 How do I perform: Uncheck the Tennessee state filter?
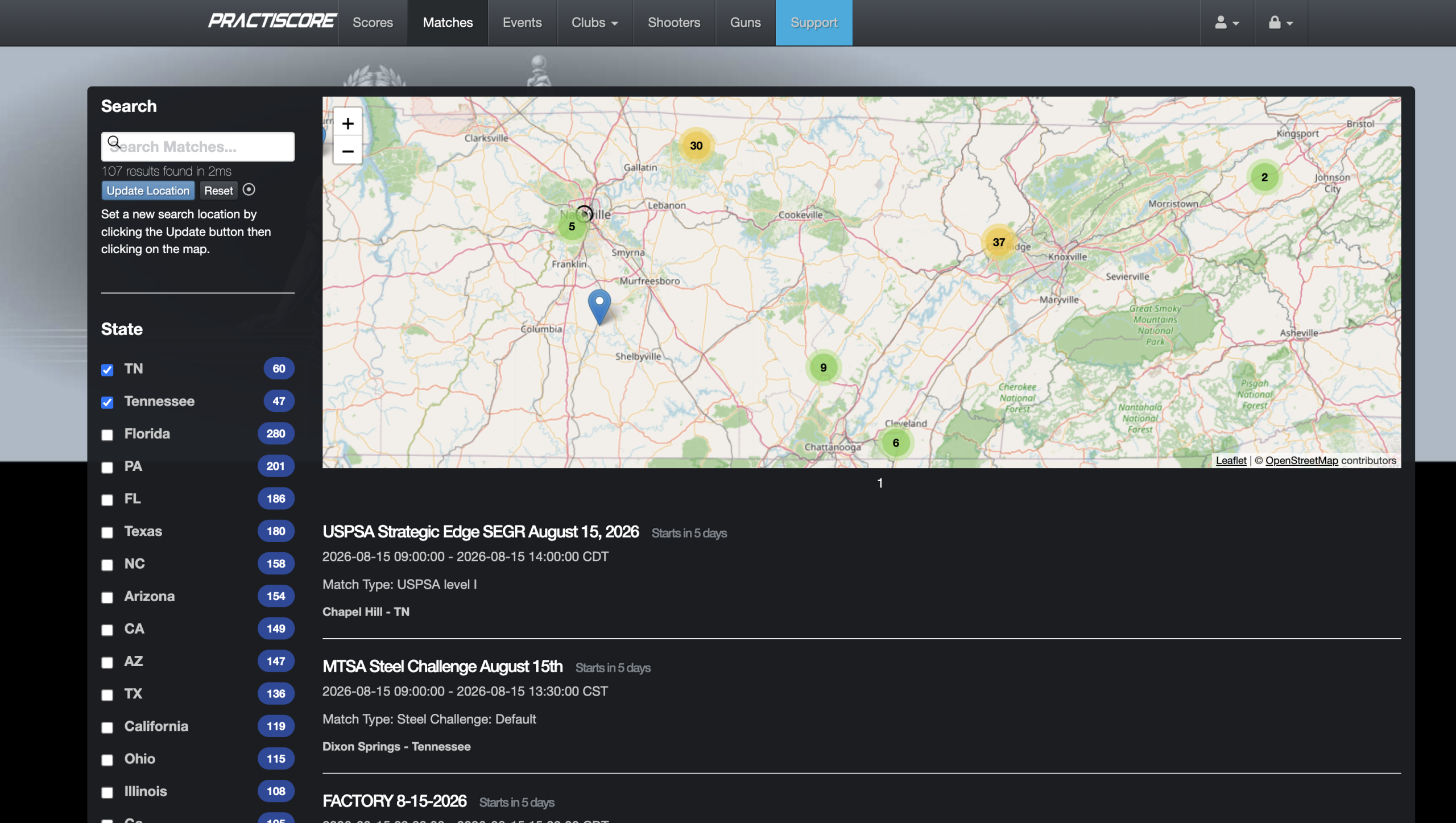pyautogui.click(x=107, y=402)
